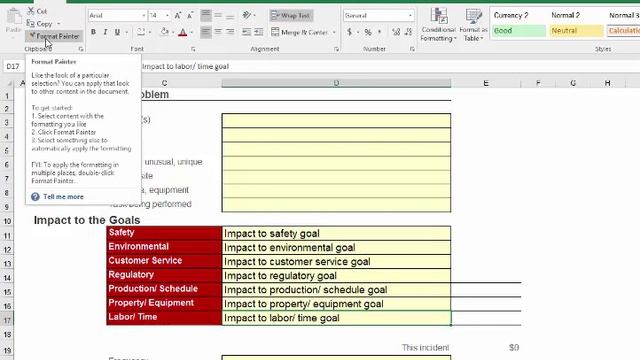Open Font settings dialog launcher
The height and width of the screenshot is (360, 640).
(193, 49)
